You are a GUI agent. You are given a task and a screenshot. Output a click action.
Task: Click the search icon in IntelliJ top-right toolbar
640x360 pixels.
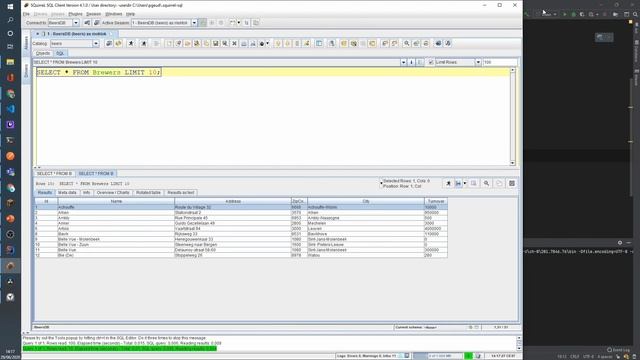click(x=636, y=14)
